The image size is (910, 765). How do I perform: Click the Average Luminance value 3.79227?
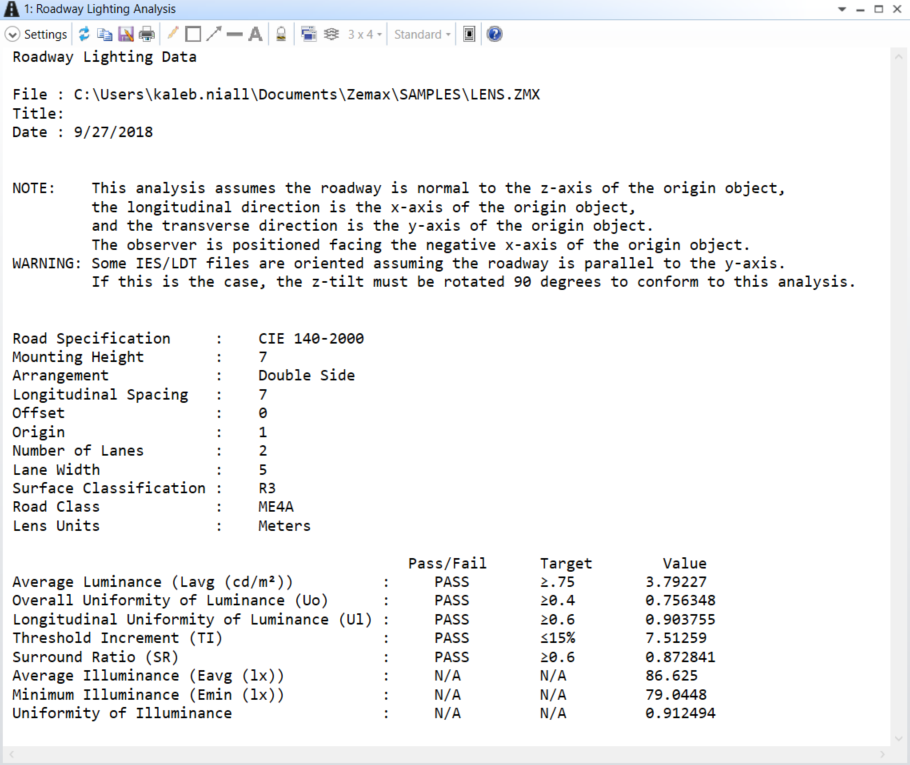pos(676,582)
